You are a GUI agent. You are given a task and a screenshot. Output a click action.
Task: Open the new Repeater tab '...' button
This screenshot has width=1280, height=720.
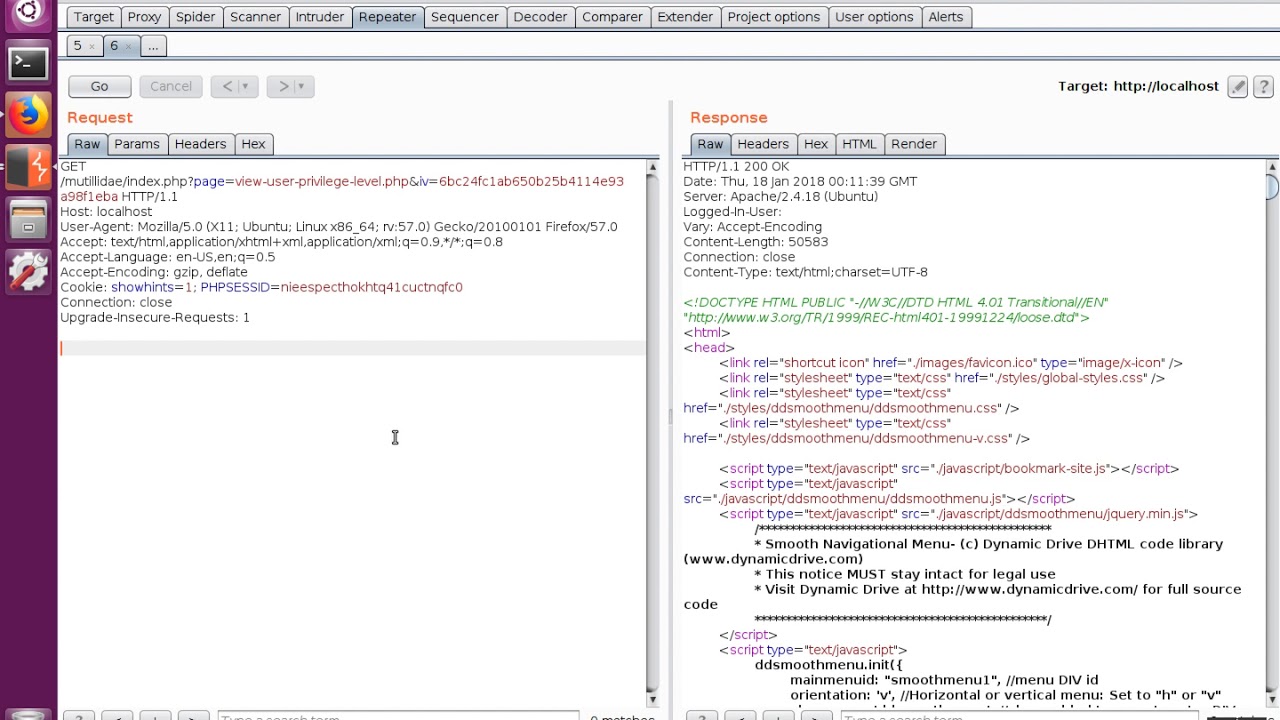point(153,46)
